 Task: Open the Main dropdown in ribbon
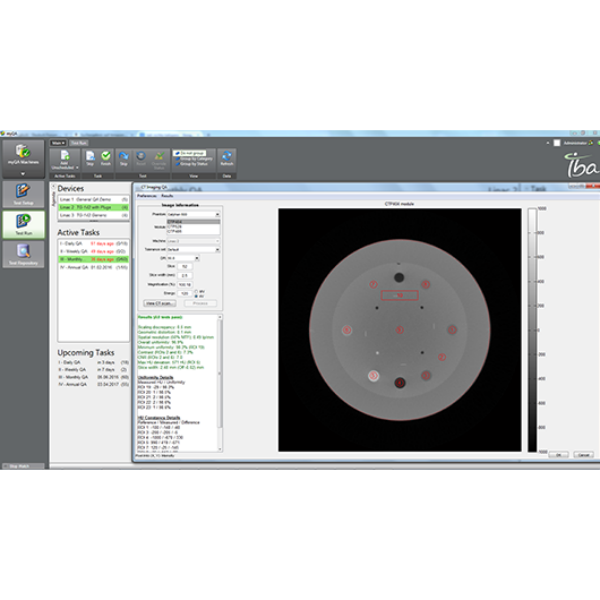[x=58, y=143]
